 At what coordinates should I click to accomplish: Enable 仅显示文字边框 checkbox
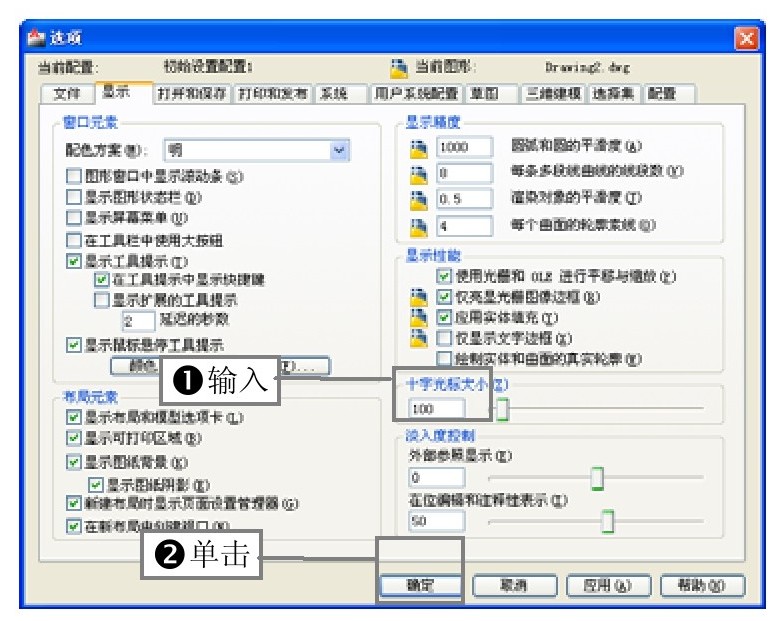pos(444,338)
